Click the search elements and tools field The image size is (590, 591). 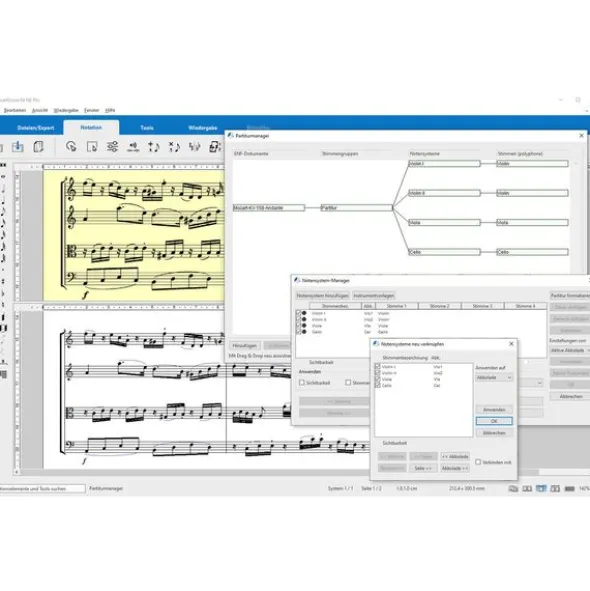point(42,488)
